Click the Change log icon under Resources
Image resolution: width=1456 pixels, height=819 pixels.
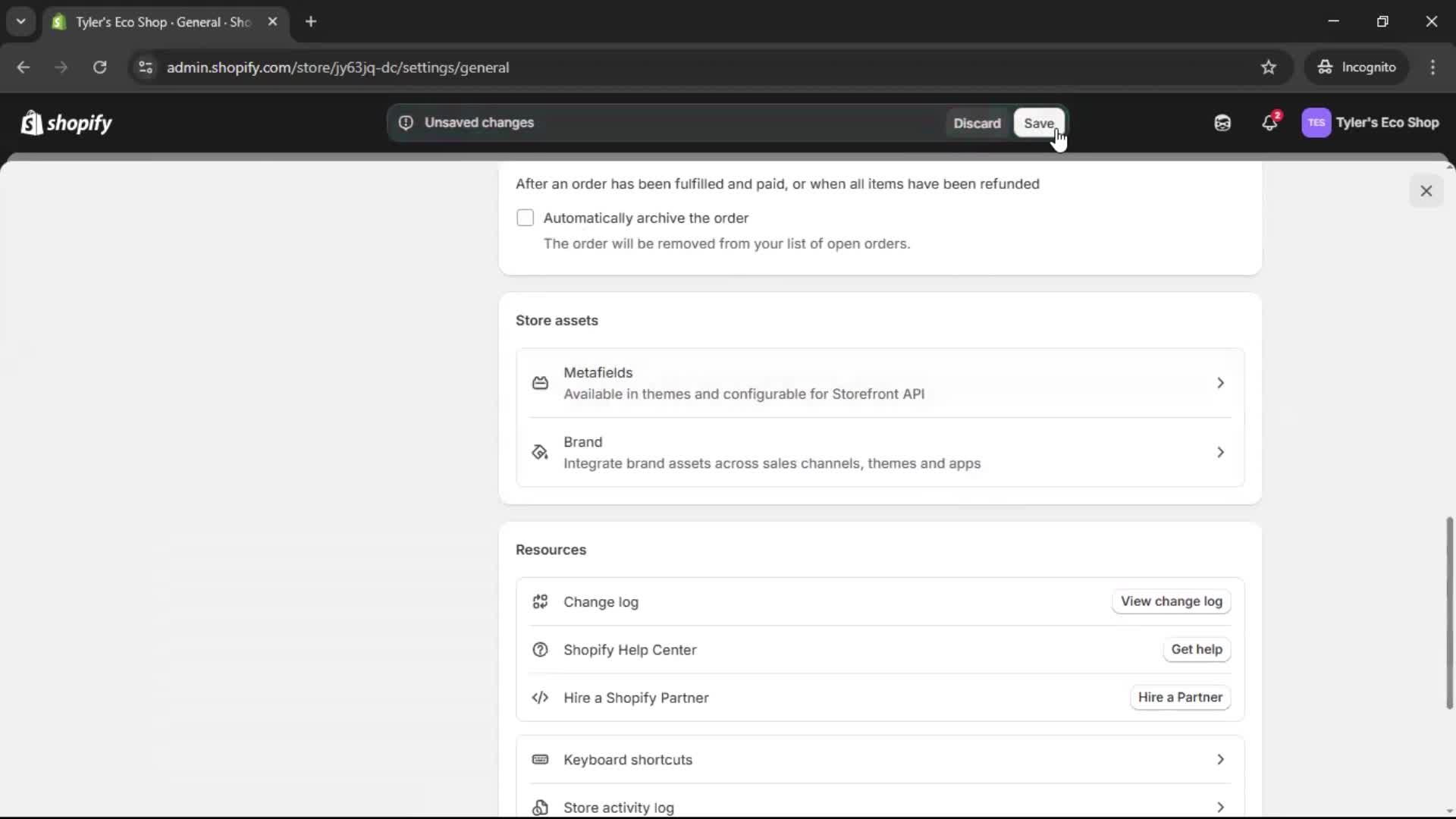(540, 601)
